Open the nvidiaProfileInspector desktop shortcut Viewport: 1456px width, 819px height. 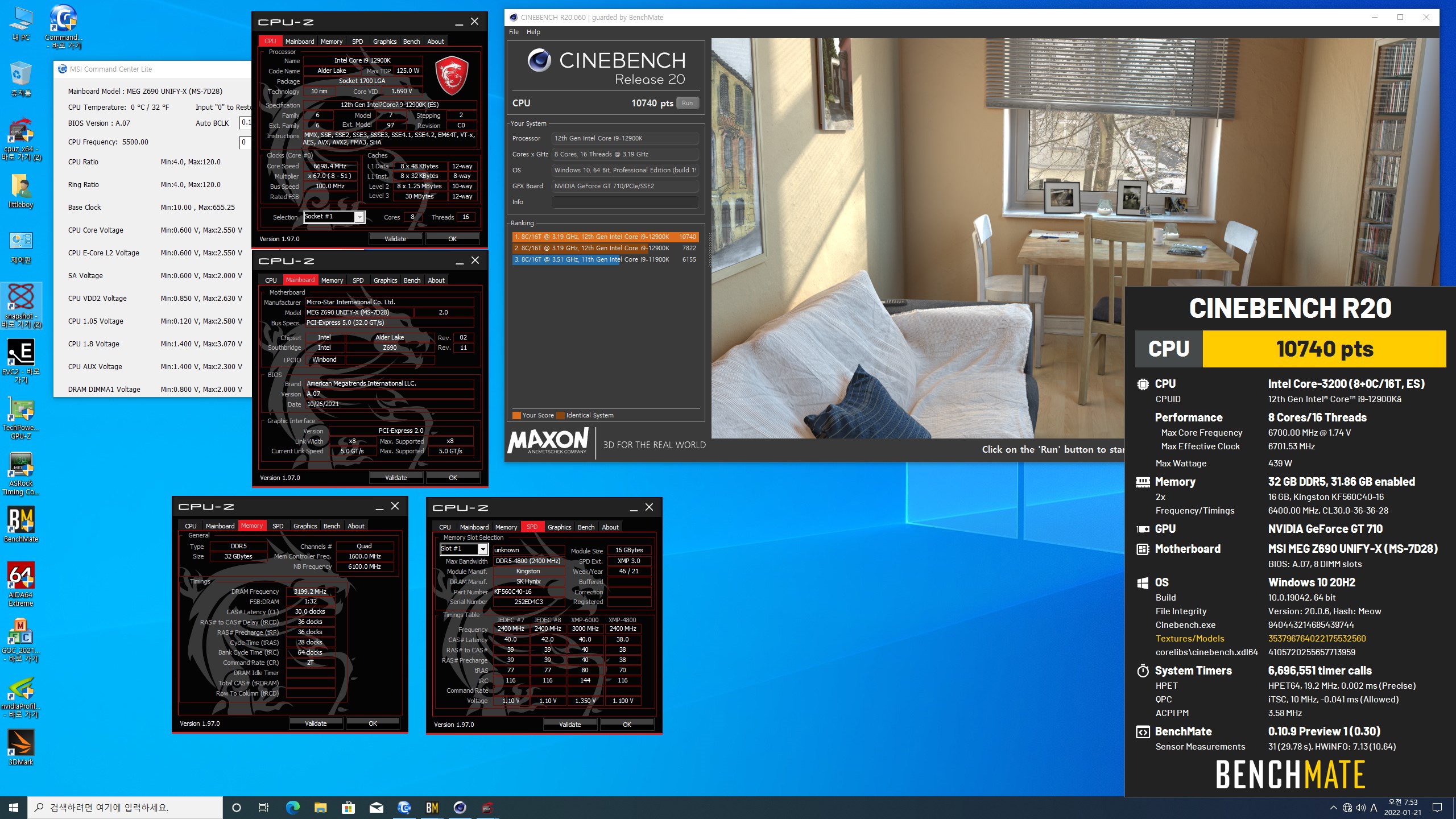click(x=21, y=697)
